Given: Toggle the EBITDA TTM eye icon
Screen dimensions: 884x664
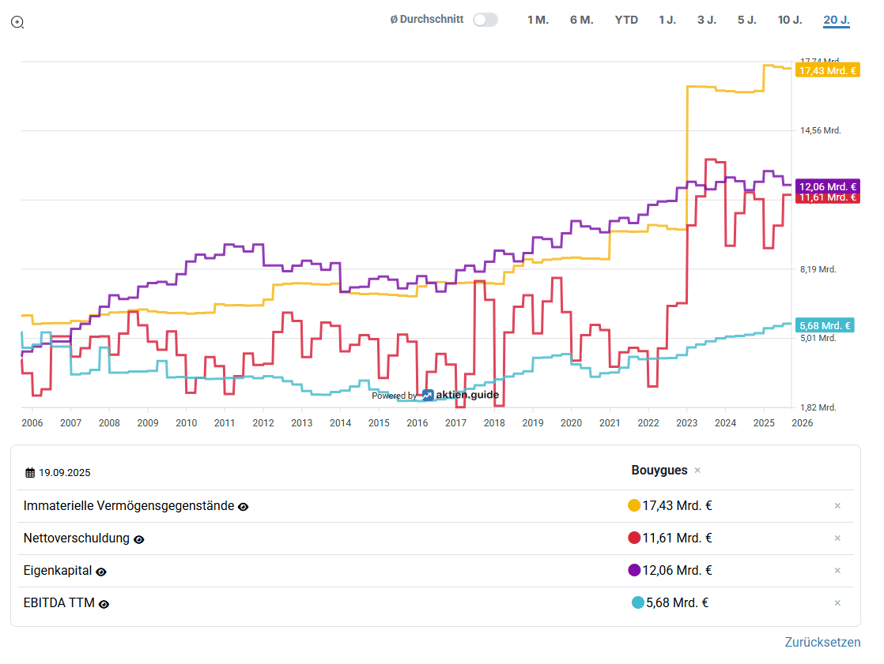Looking at the screenshot, I should pyautogui.click(x=104, y=603).
